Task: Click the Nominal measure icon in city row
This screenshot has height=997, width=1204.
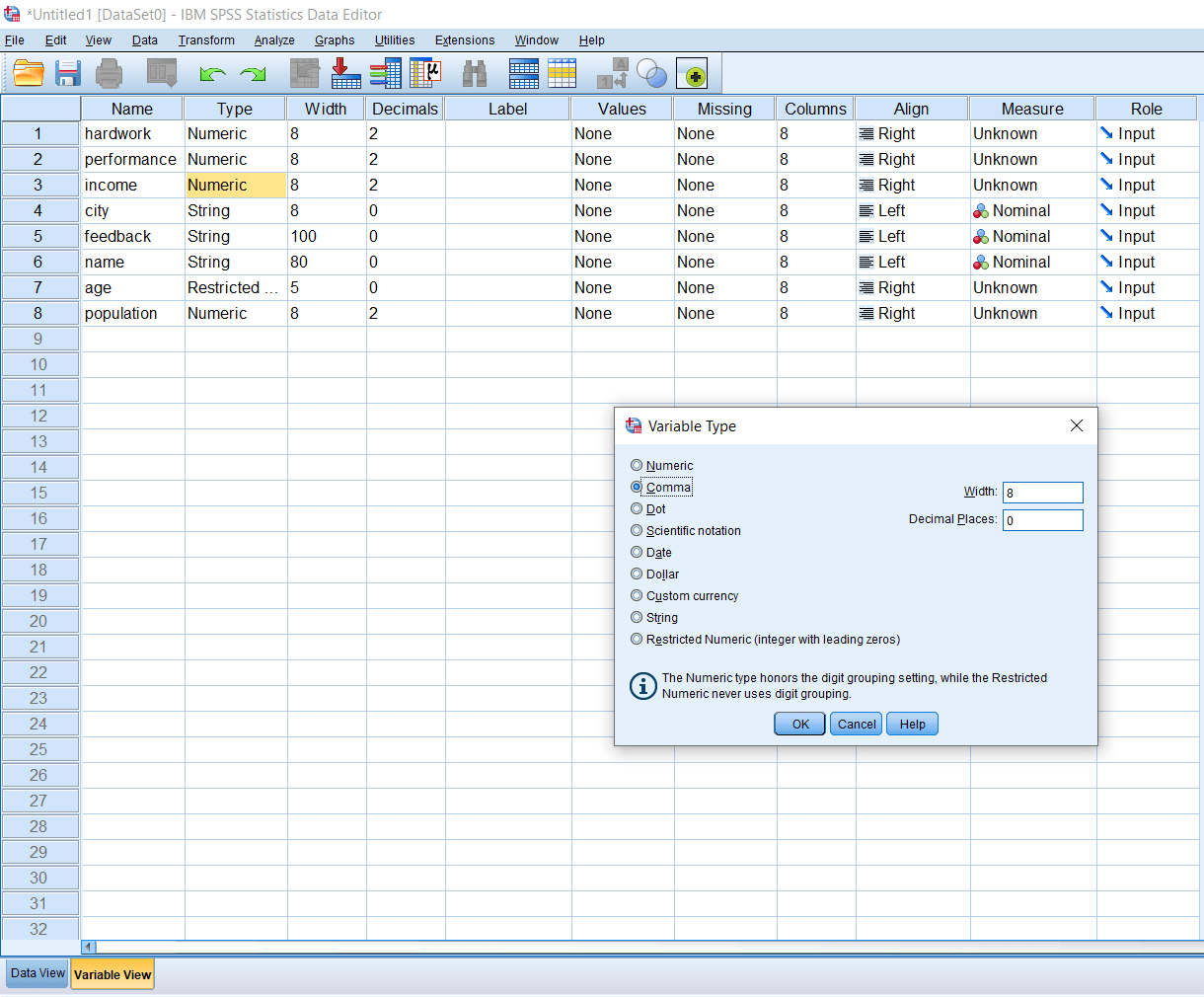Action: (981, 211)
